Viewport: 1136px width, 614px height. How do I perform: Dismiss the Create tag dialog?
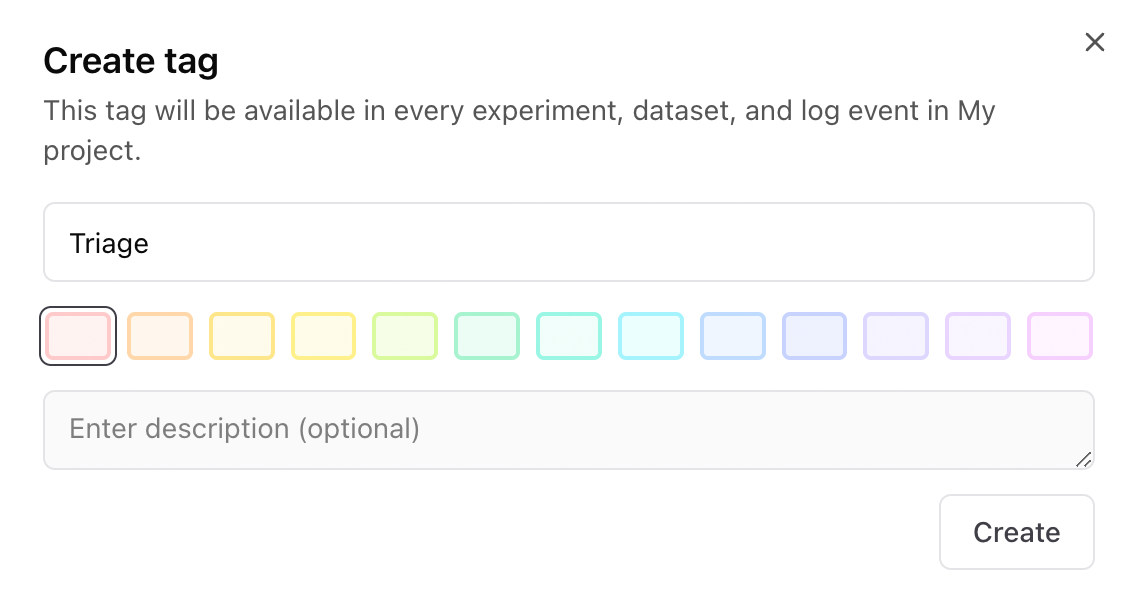(1094, 42)
